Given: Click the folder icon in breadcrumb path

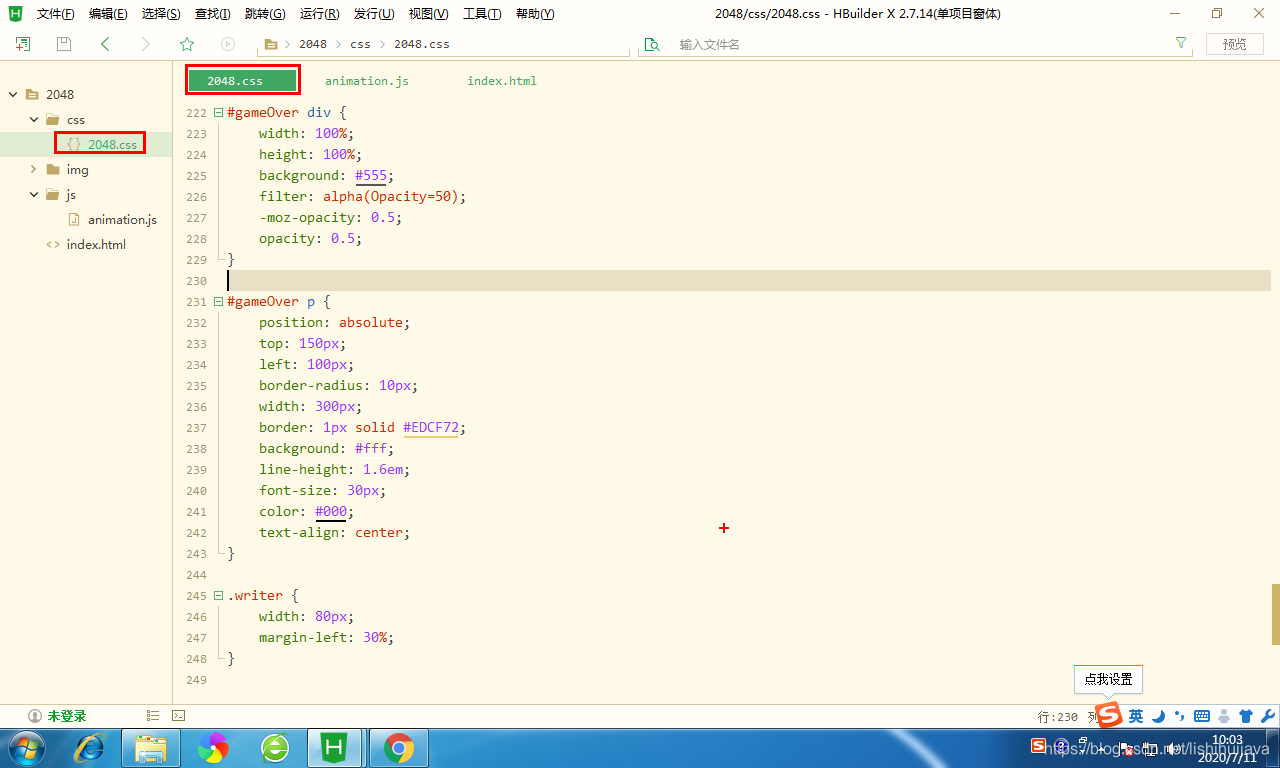Looking at the screenshot, I should pos(271,44).
